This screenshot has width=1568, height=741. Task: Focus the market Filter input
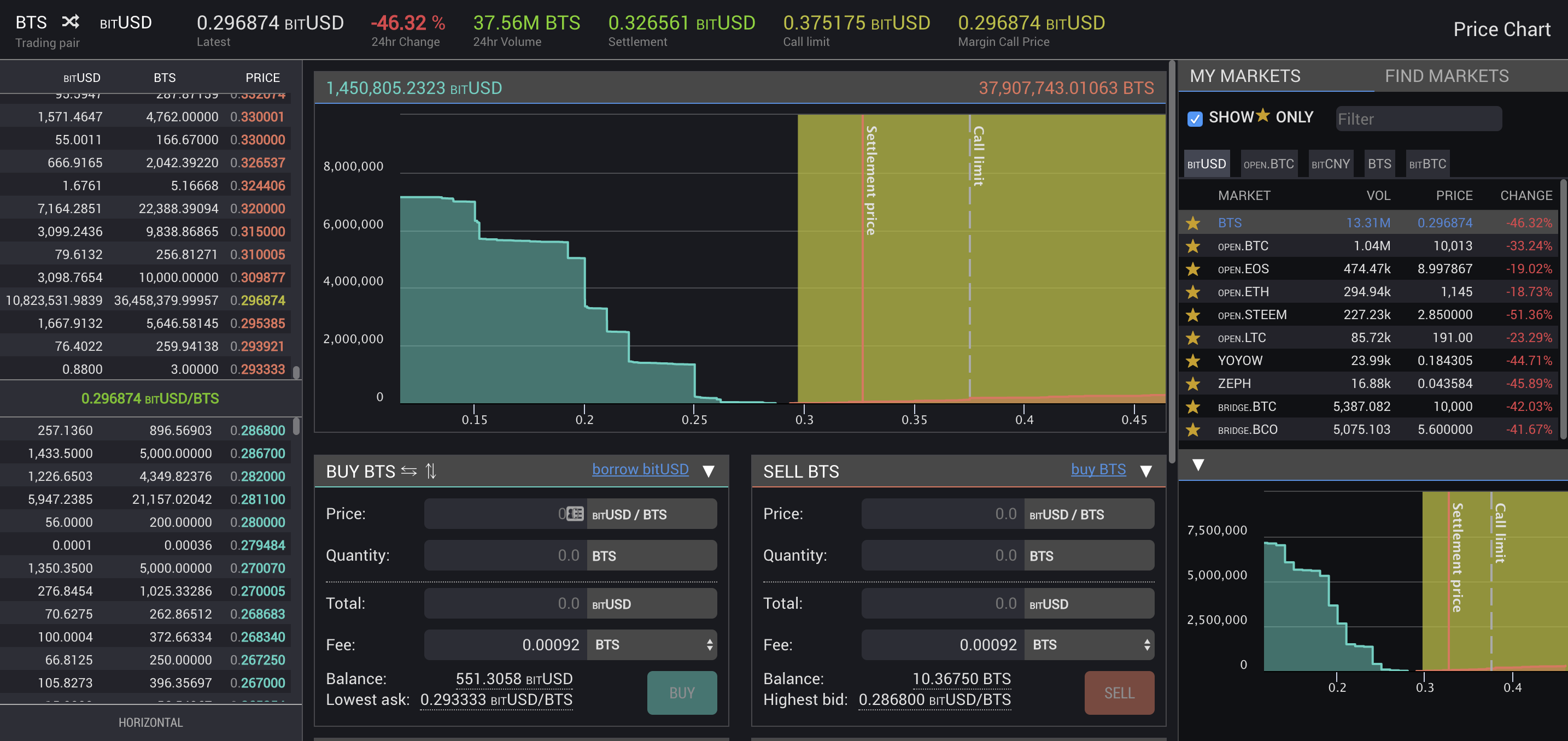[1419, 119]
